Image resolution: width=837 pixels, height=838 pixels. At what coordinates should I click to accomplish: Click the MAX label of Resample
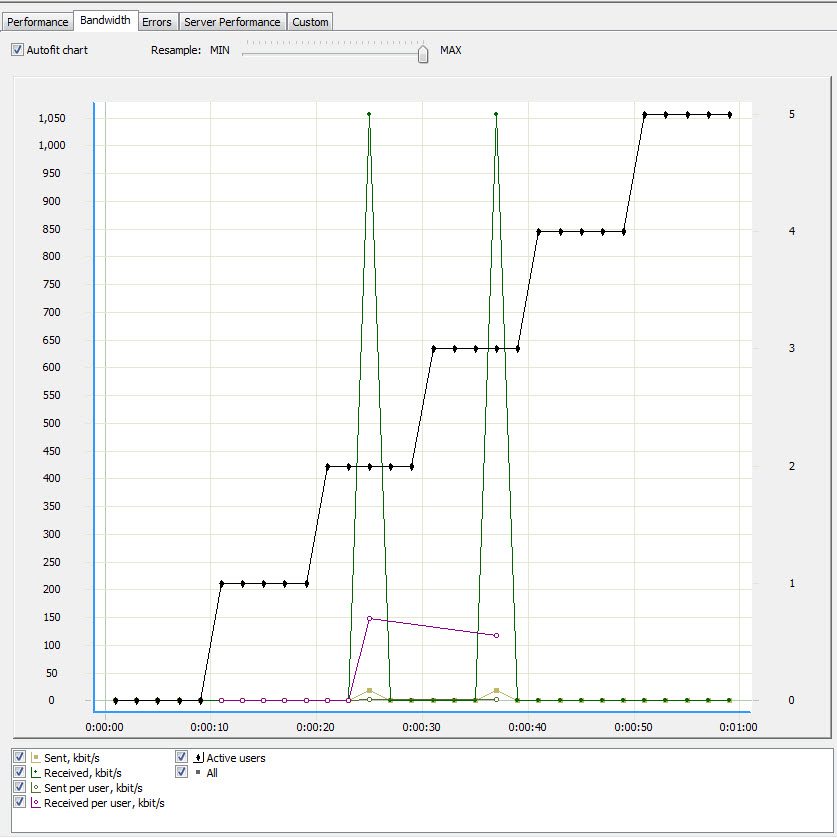coord(451,50)
